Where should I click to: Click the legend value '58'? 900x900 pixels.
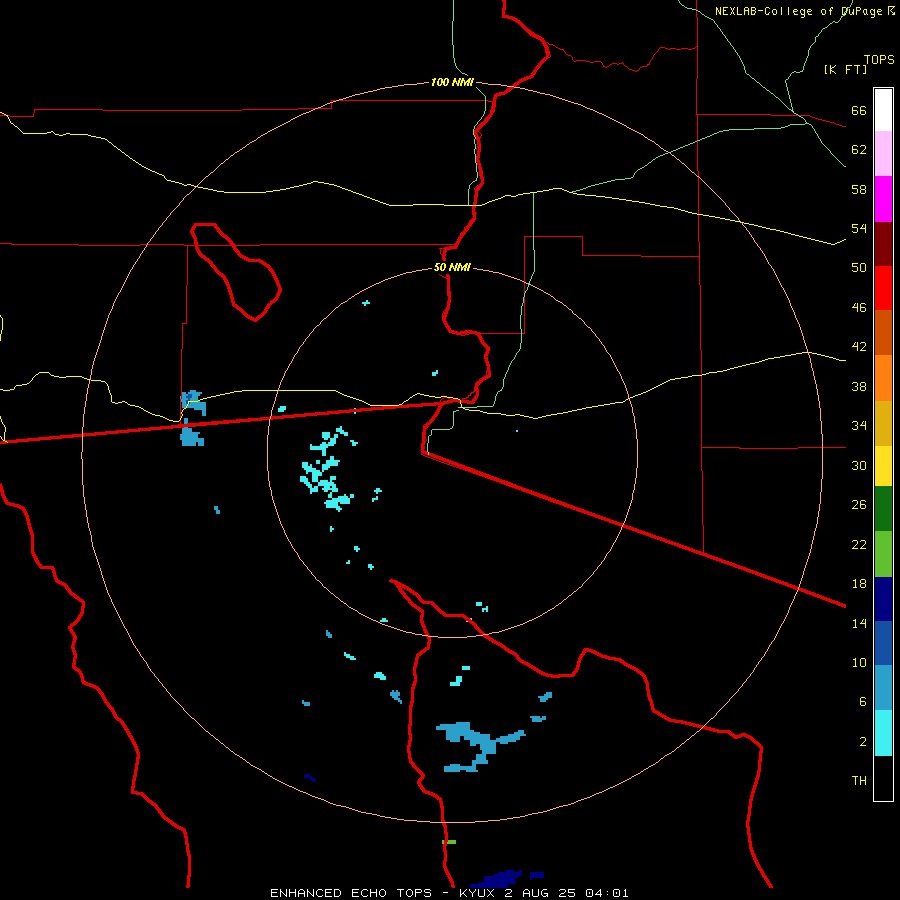[859, 189]
